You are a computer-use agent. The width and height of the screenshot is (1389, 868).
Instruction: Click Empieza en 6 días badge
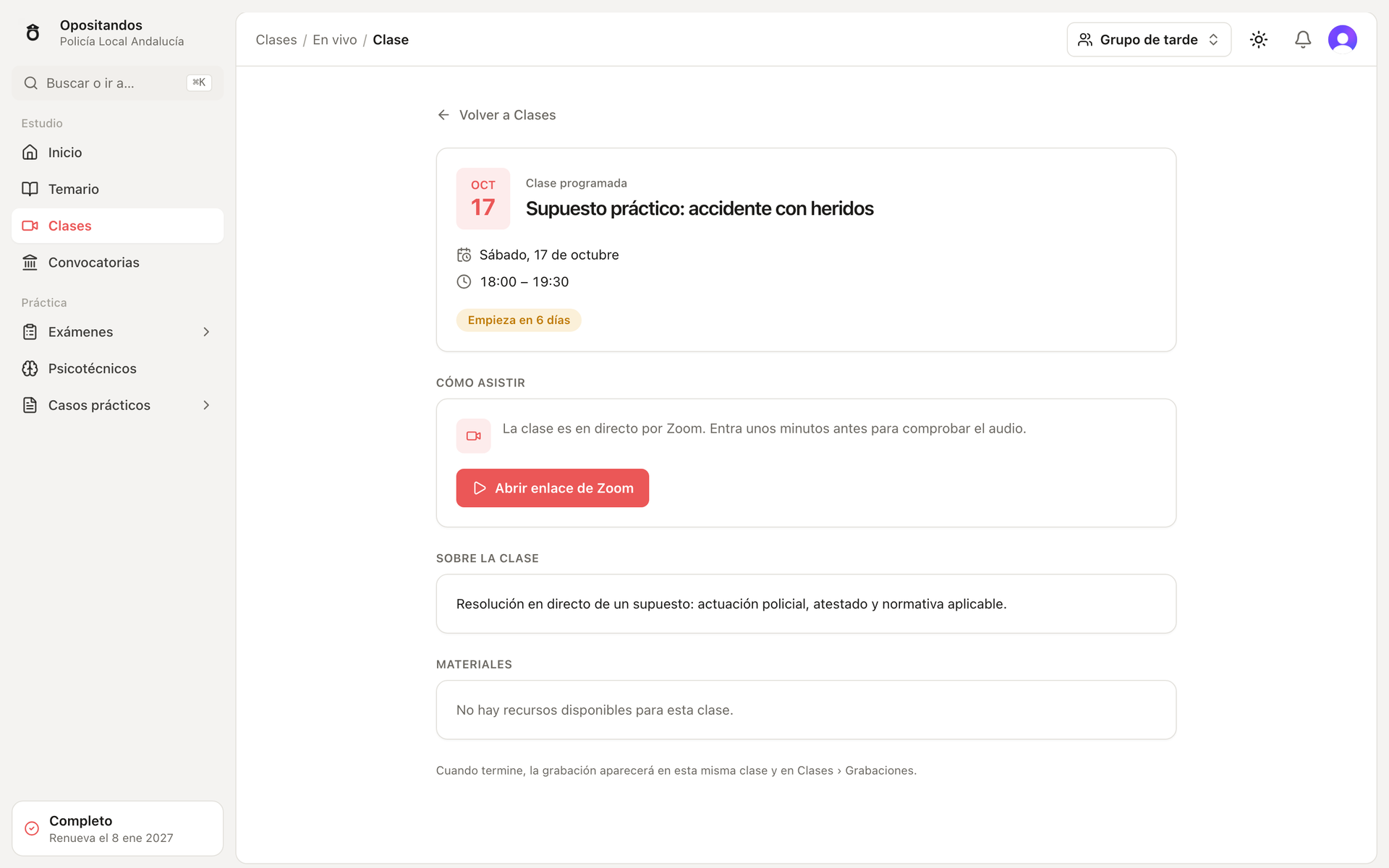point(519,320)
